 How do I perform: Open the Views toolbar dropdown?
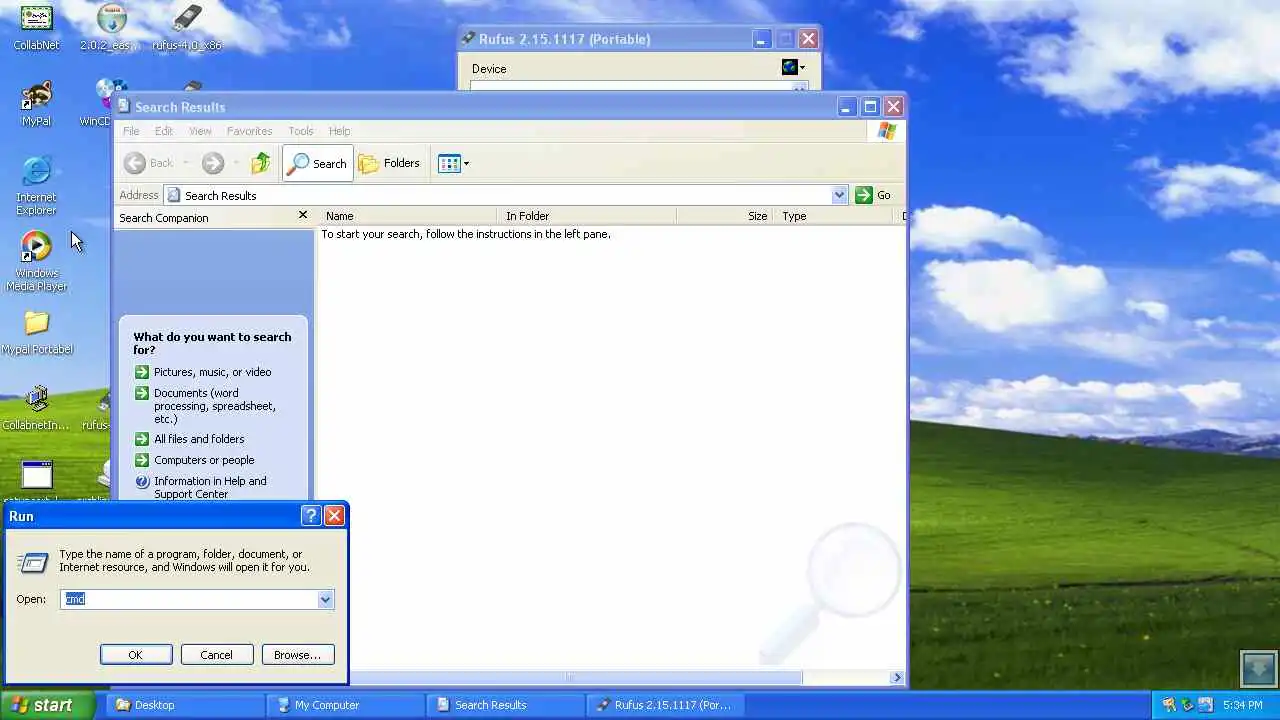point(454,163)
